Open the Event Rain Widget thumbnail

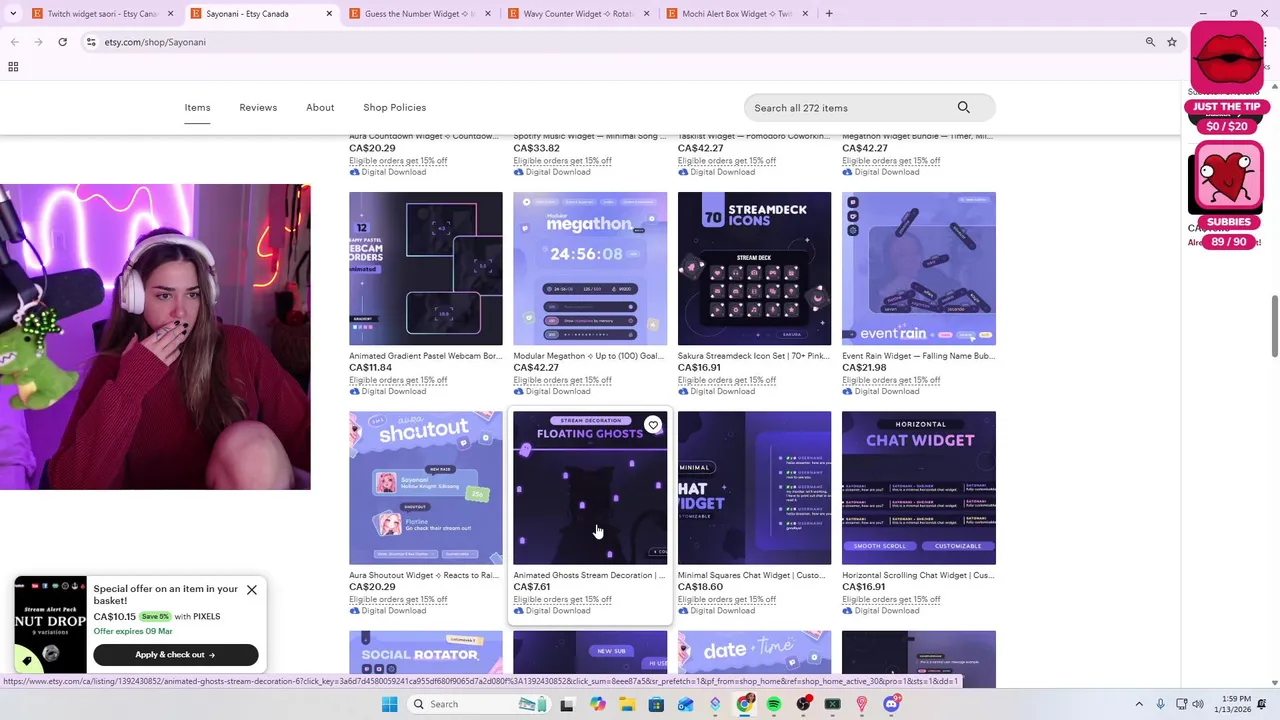point(919,269)
